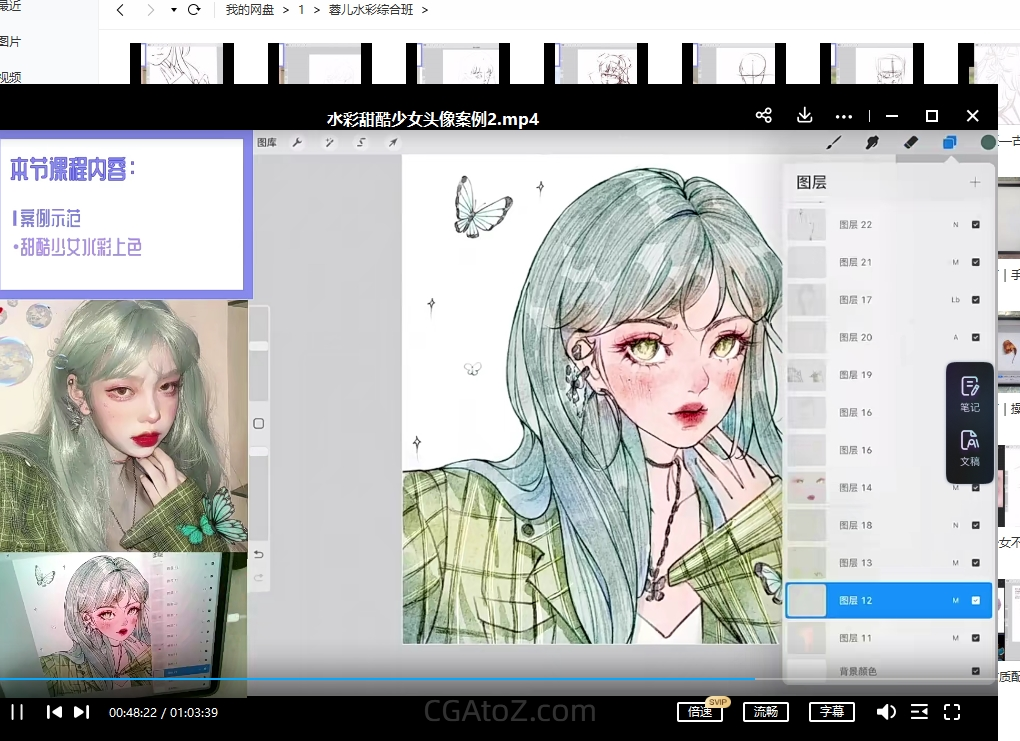Refresh the current folder listing

[194, 10]
